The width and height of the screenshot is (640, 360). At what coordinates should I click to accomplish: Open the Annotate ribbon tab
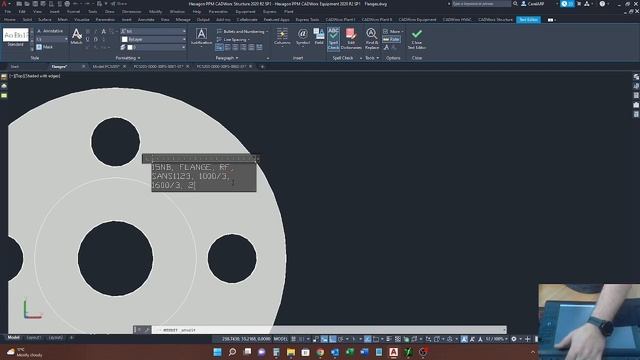[146, 20]
